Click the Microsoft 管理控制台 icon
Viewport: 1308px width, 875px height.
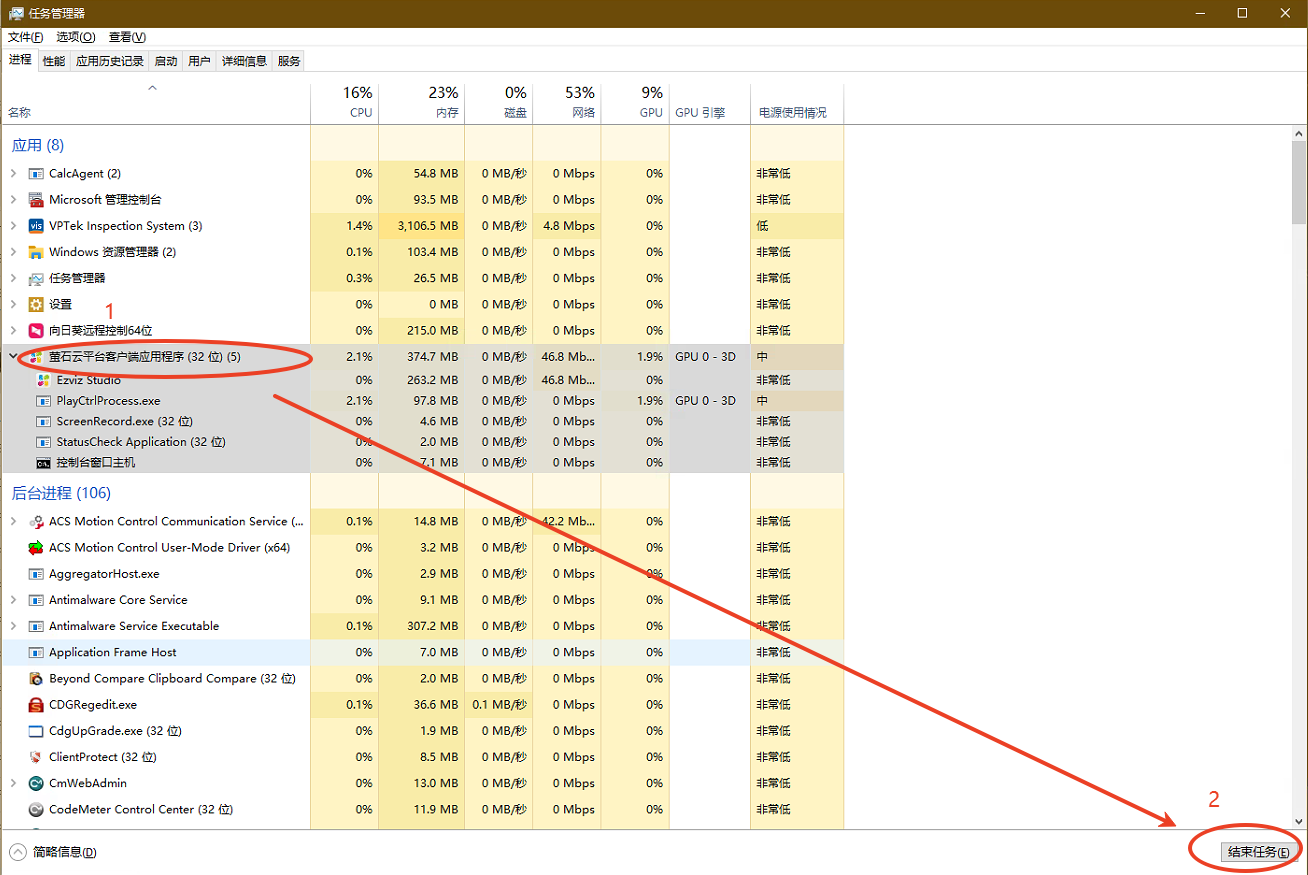[x=36, y=200]
